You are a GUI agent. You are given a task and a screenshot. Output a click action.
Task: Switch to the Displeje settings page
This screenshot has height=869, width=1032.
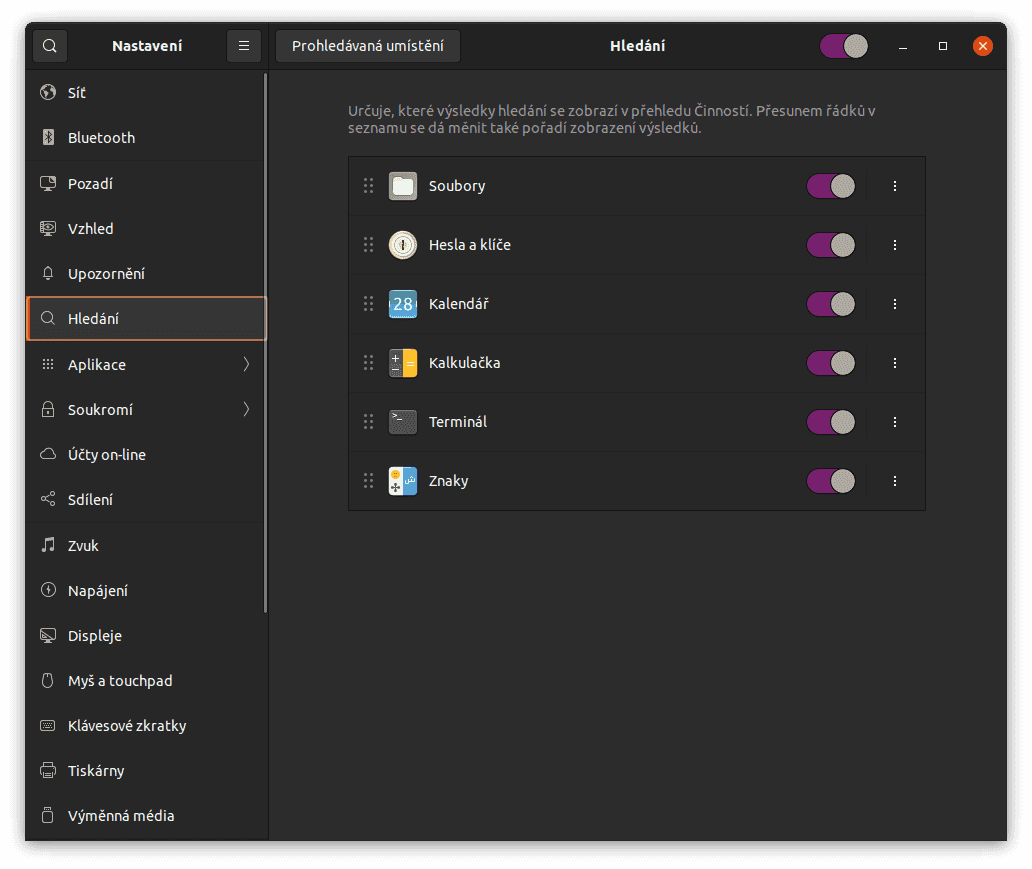93,635
